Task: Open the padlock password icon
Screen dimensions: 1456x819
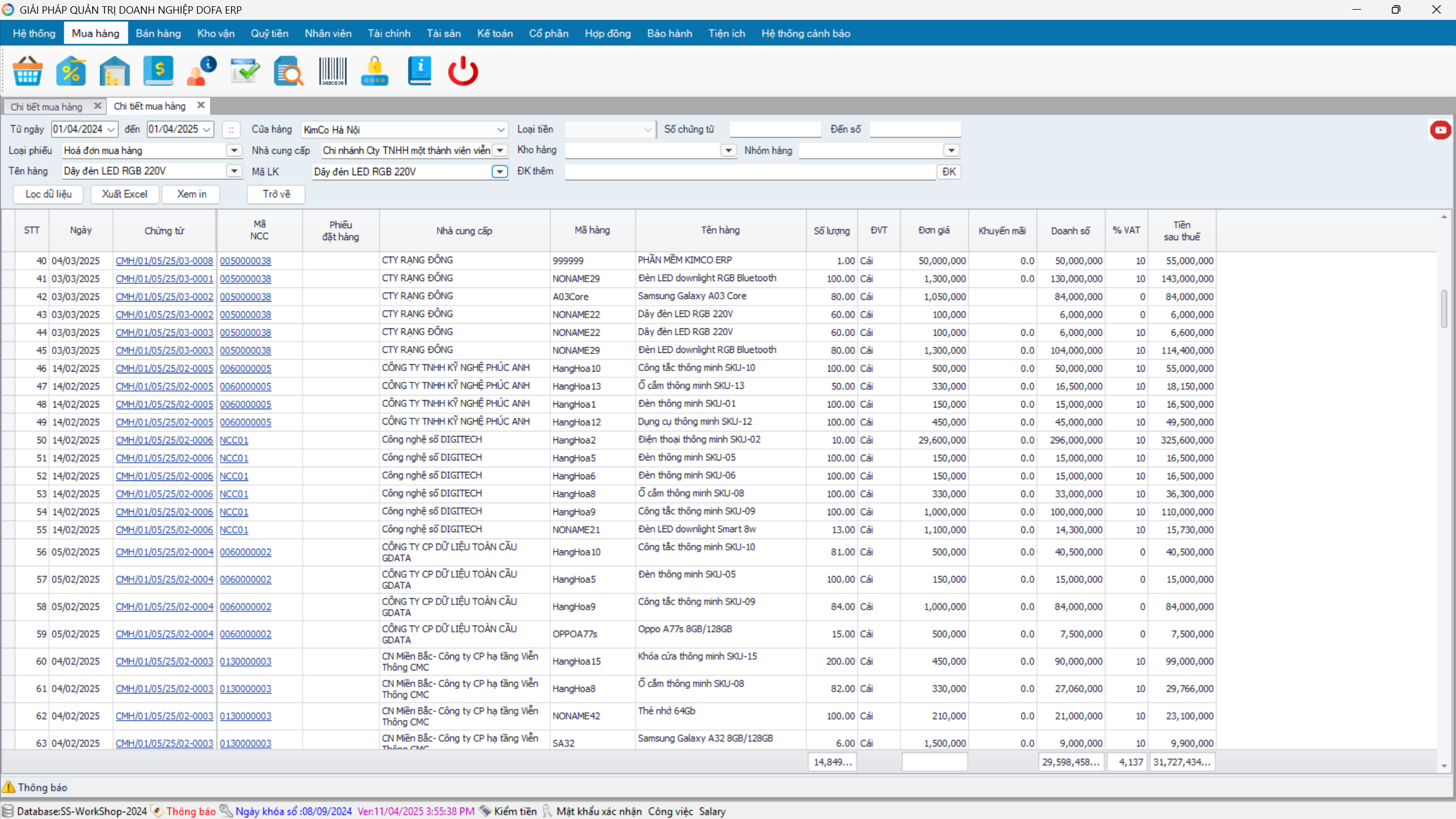Action: 375,71
